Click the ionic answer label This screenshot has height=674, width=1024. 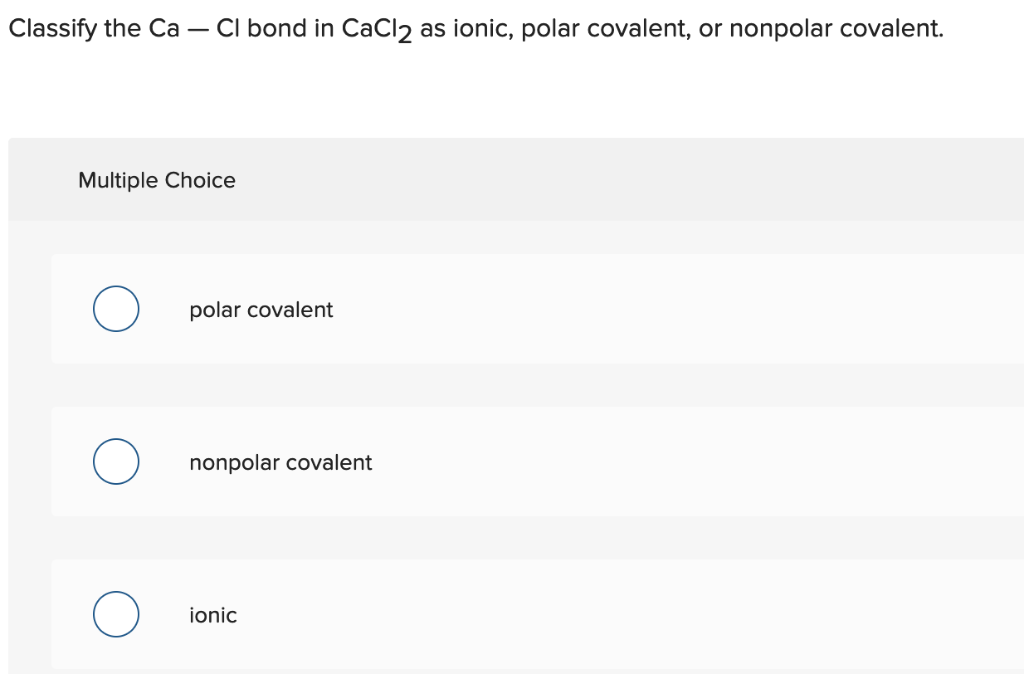[x=213, y=615]
